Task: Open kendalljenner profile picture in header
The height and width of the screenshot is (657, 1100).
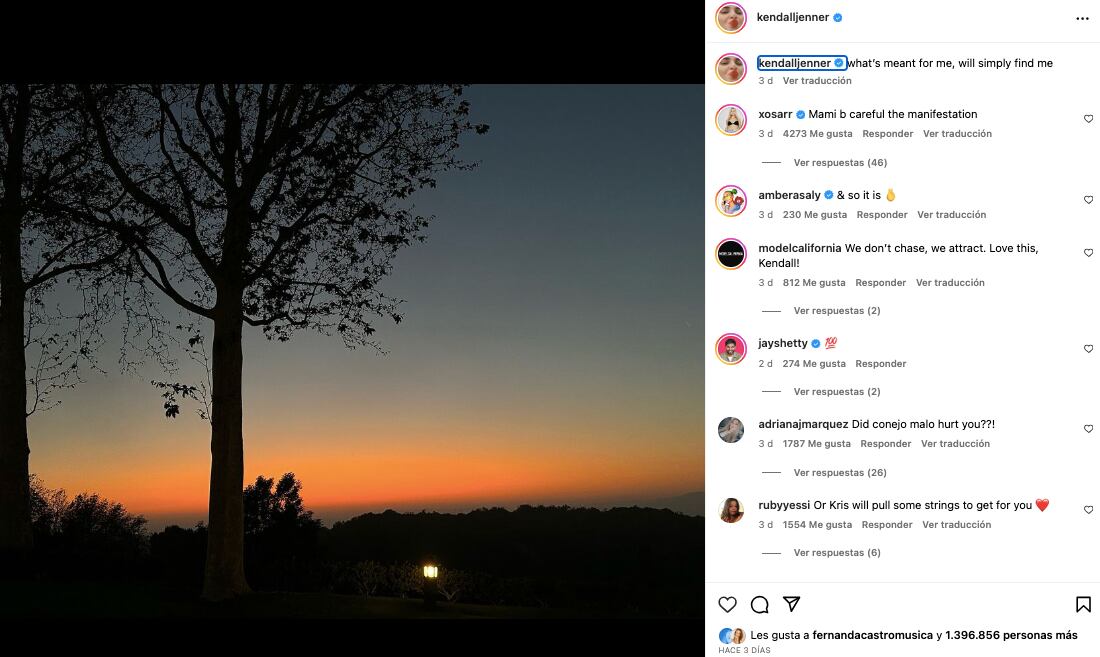Action: pos(731,18)
